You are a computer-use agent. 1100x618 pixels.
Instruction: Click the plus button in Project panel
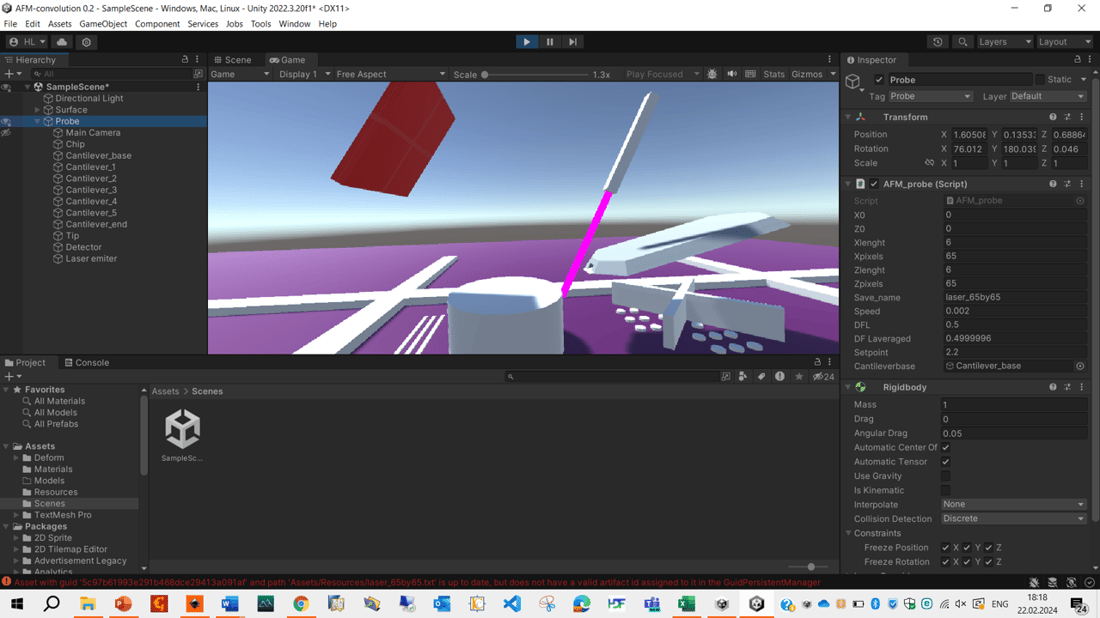[9, 377]
